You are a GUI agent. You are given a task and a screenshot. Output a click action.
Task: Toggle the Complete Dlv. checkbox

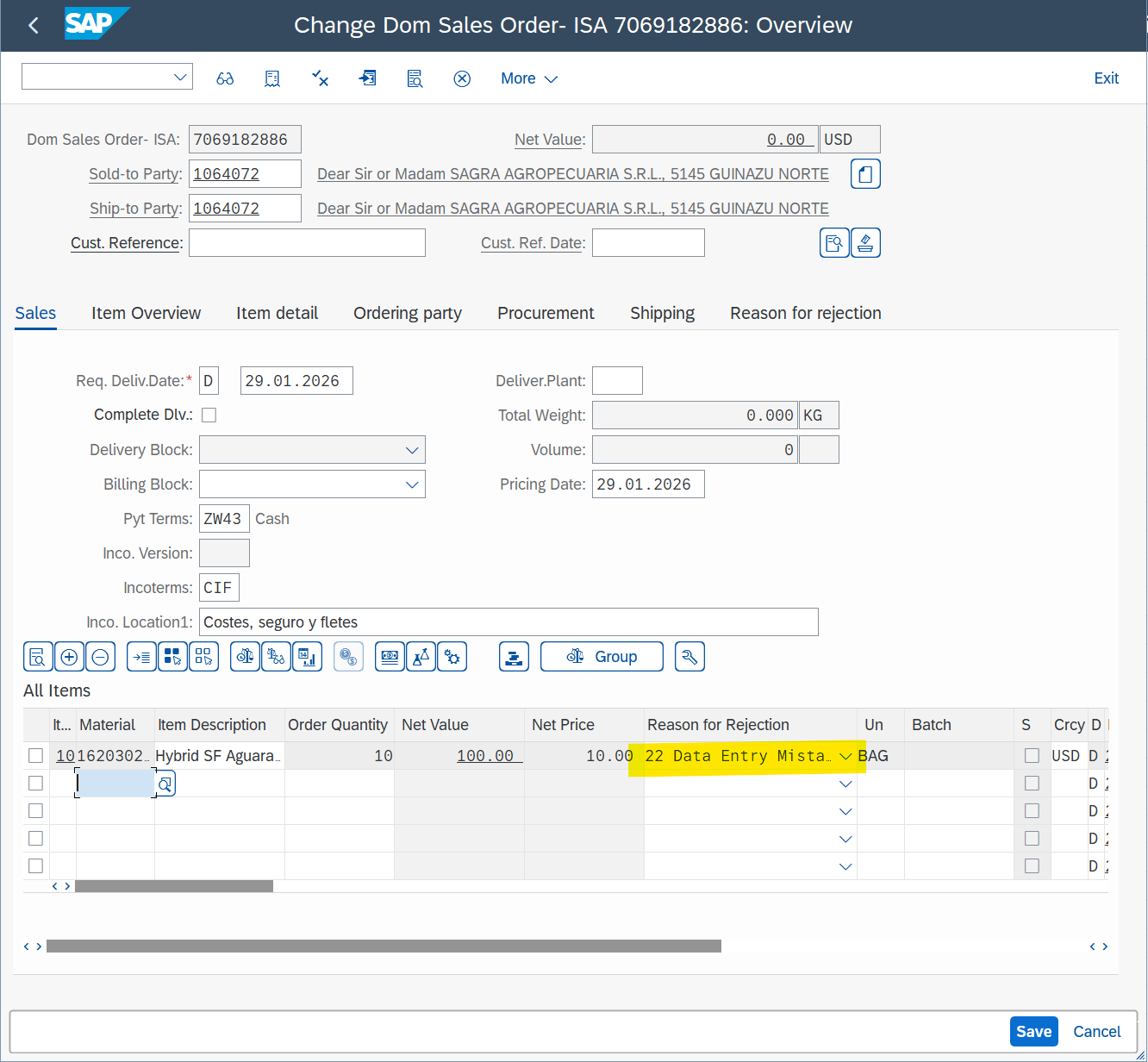pos(209,415)
